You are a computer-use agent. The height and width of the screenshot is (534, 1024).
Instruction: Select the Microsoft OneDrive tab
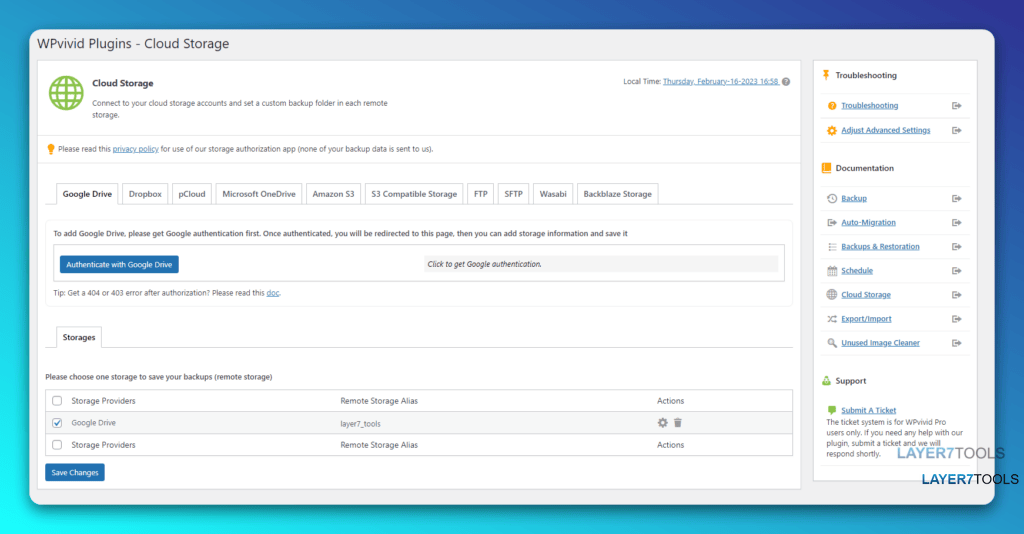[x=259, y=194]
